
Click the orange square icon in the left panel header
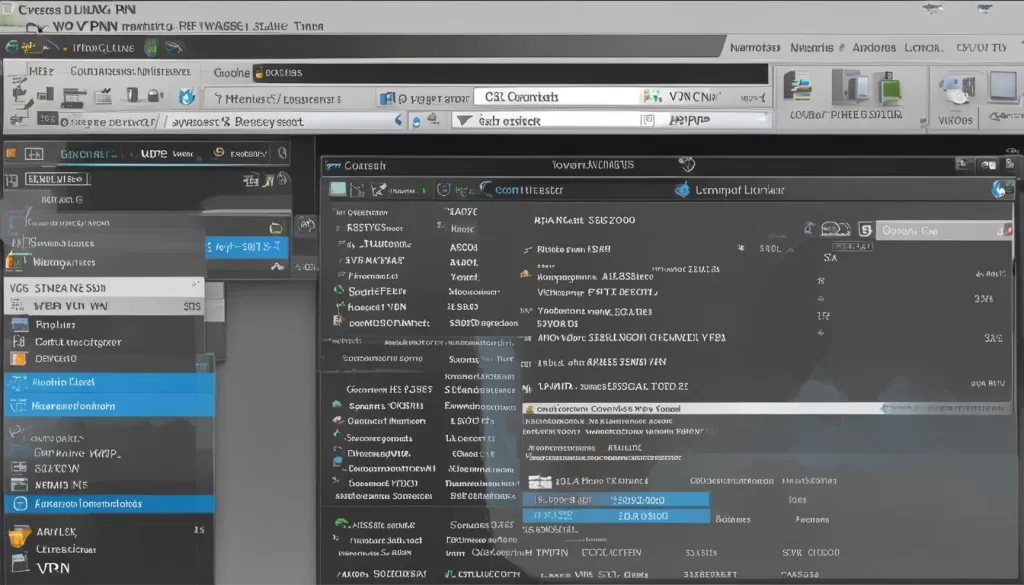(11, 153)
